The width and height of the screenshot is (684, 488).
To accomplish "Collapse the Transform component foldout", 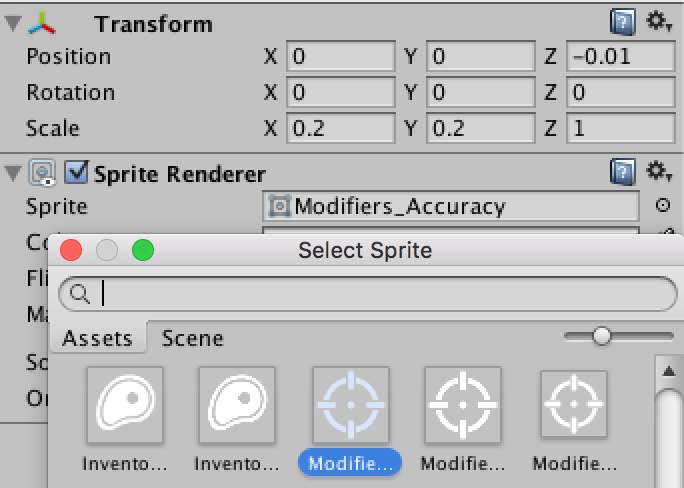I will tap(12, 23).
